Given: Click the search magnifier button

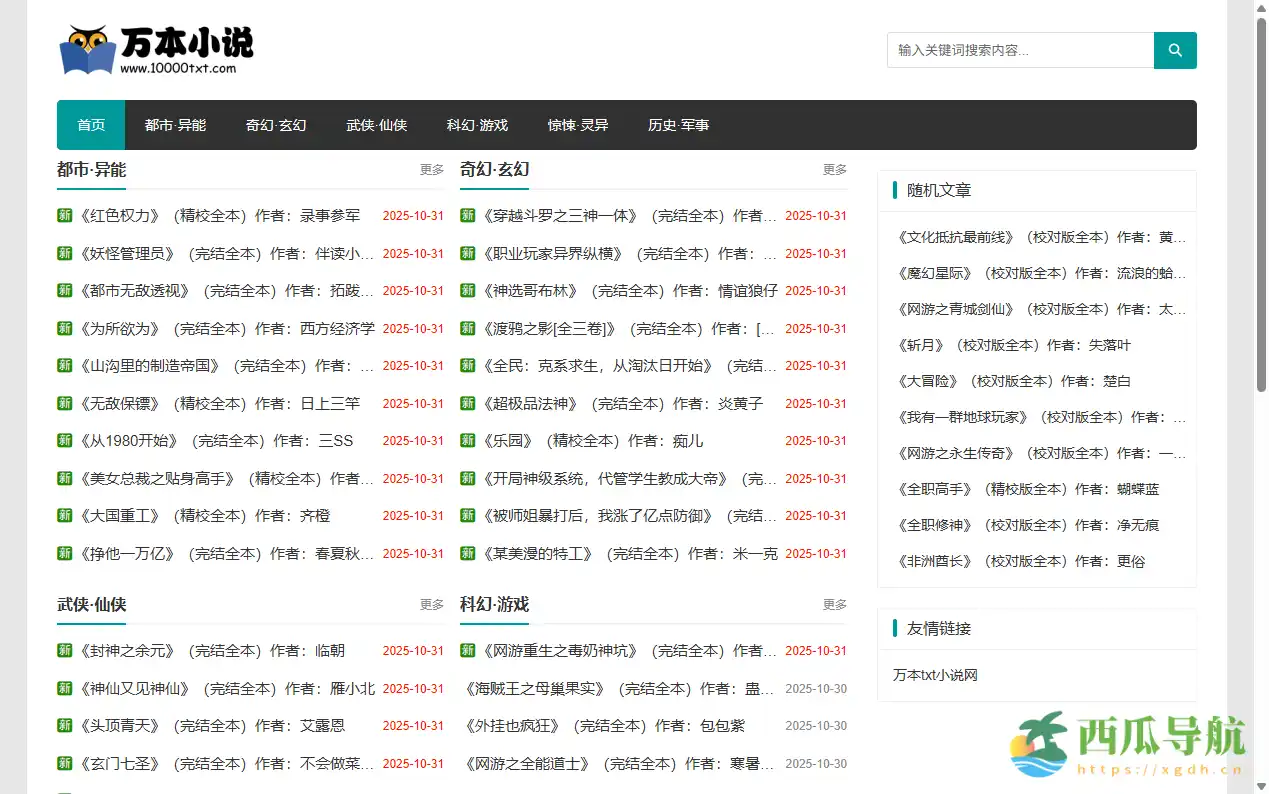Looking at the screenshot, I should [1174, 49].
